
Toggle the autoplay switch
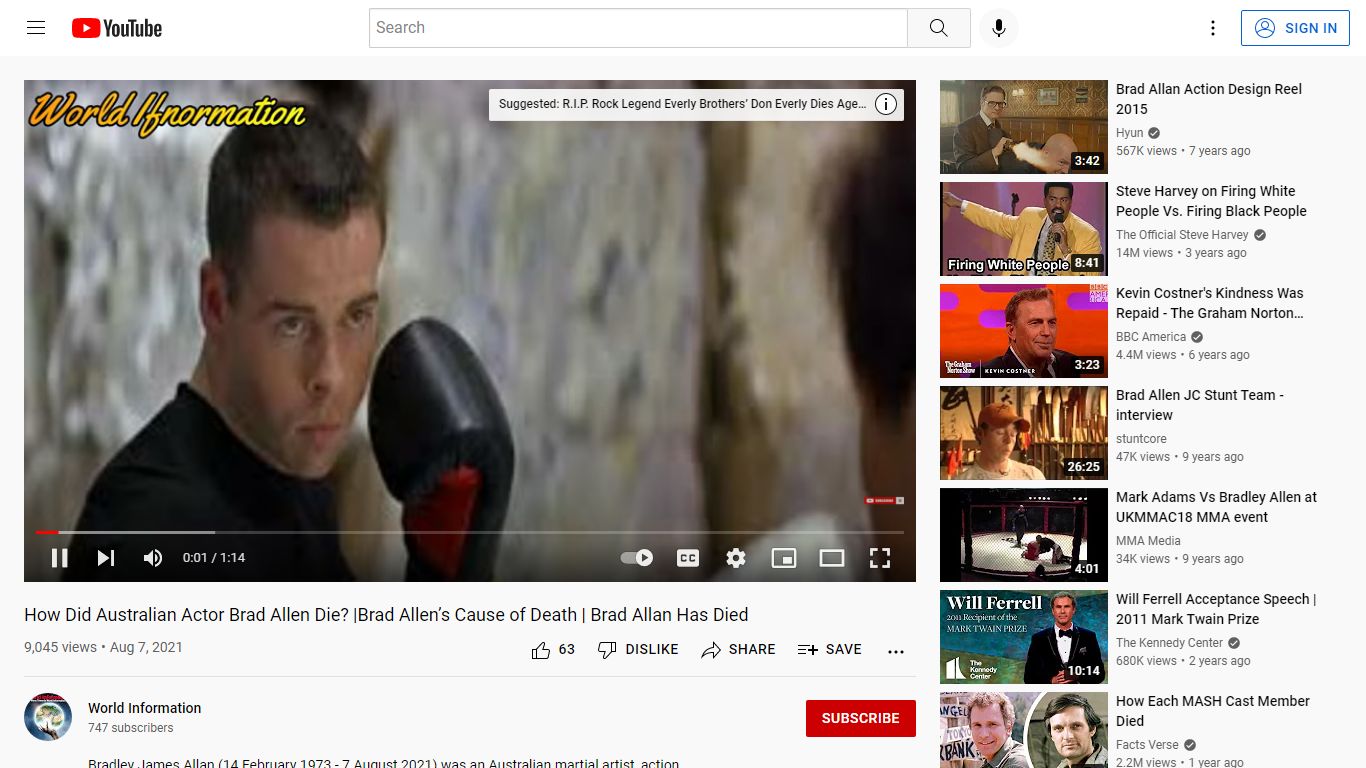tap(637, 558)
